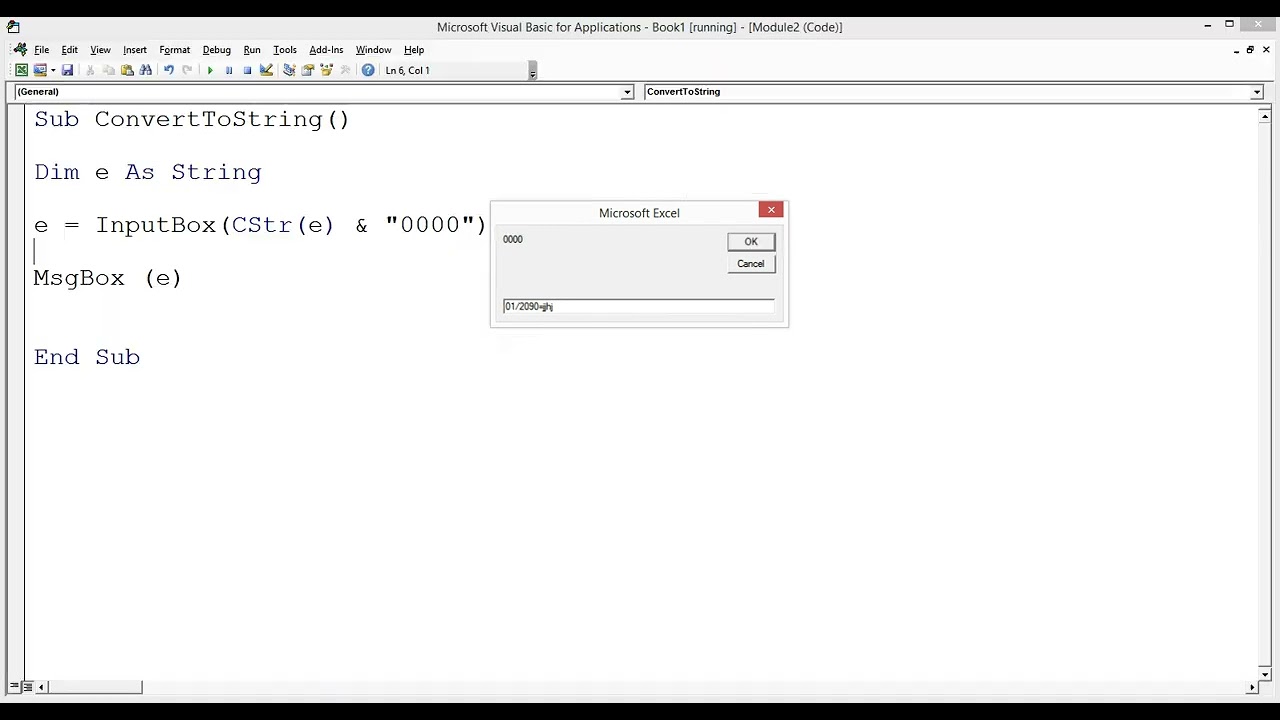1280x720 pixels.
Task: Click the Break pause icon
Action: point(229,70)
